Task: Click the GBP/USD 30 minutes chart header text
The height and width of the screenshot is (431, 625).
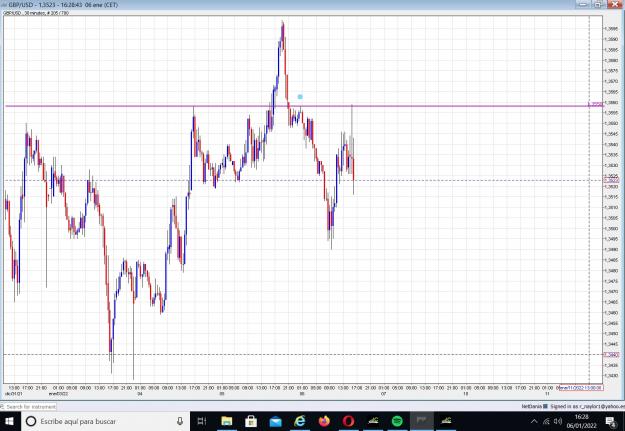Action: tap(36, 13)
